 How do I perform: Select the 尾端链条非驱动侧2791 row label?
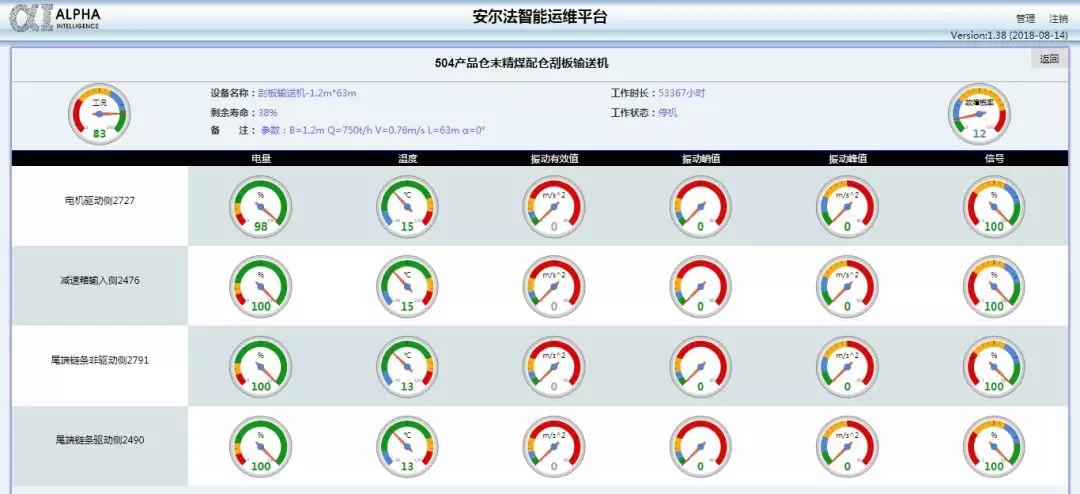pos(99,360)
